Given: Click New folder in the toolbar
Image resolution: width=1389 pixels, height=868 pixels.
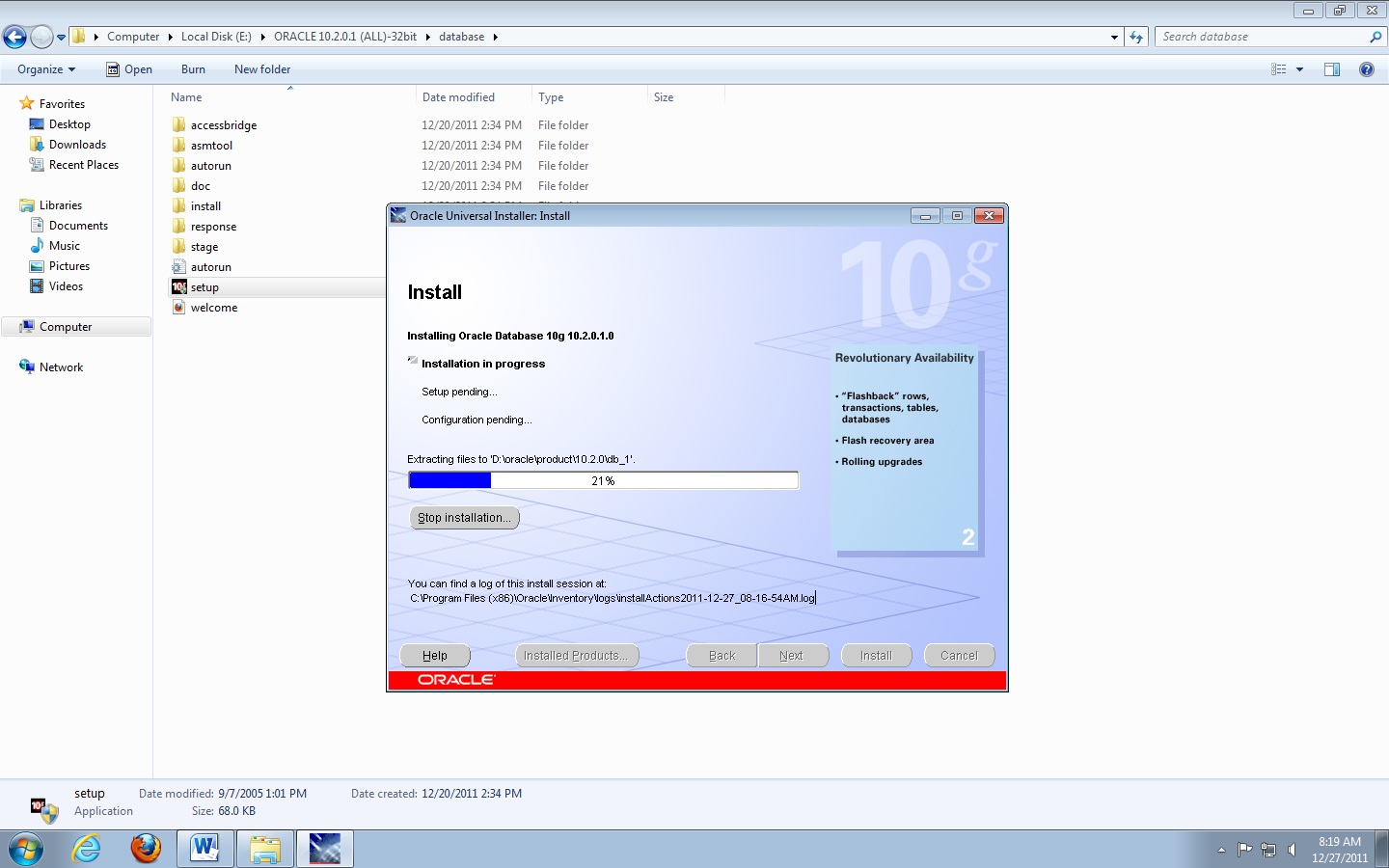Looking at the screenshot, I should pos(262,69).
